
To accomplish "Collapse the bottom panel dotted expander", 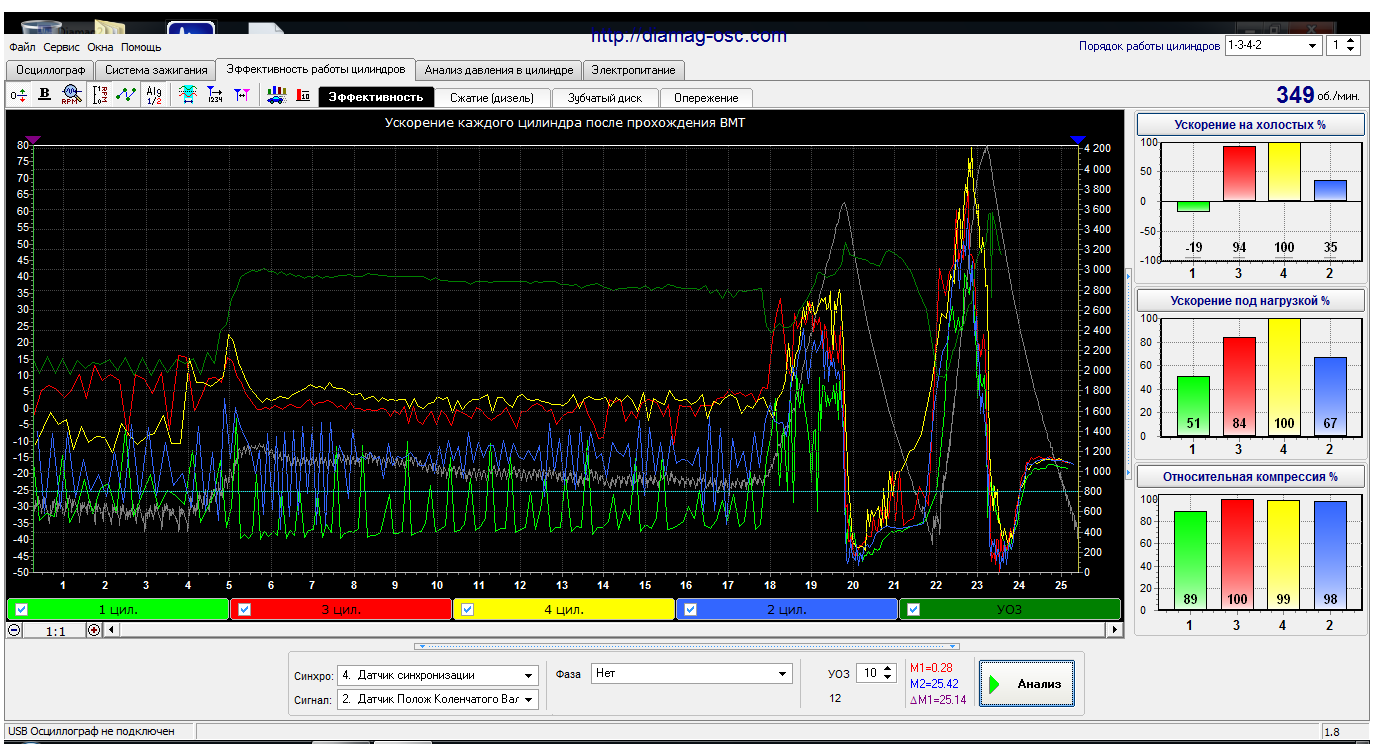I will (x=687, y=646).
